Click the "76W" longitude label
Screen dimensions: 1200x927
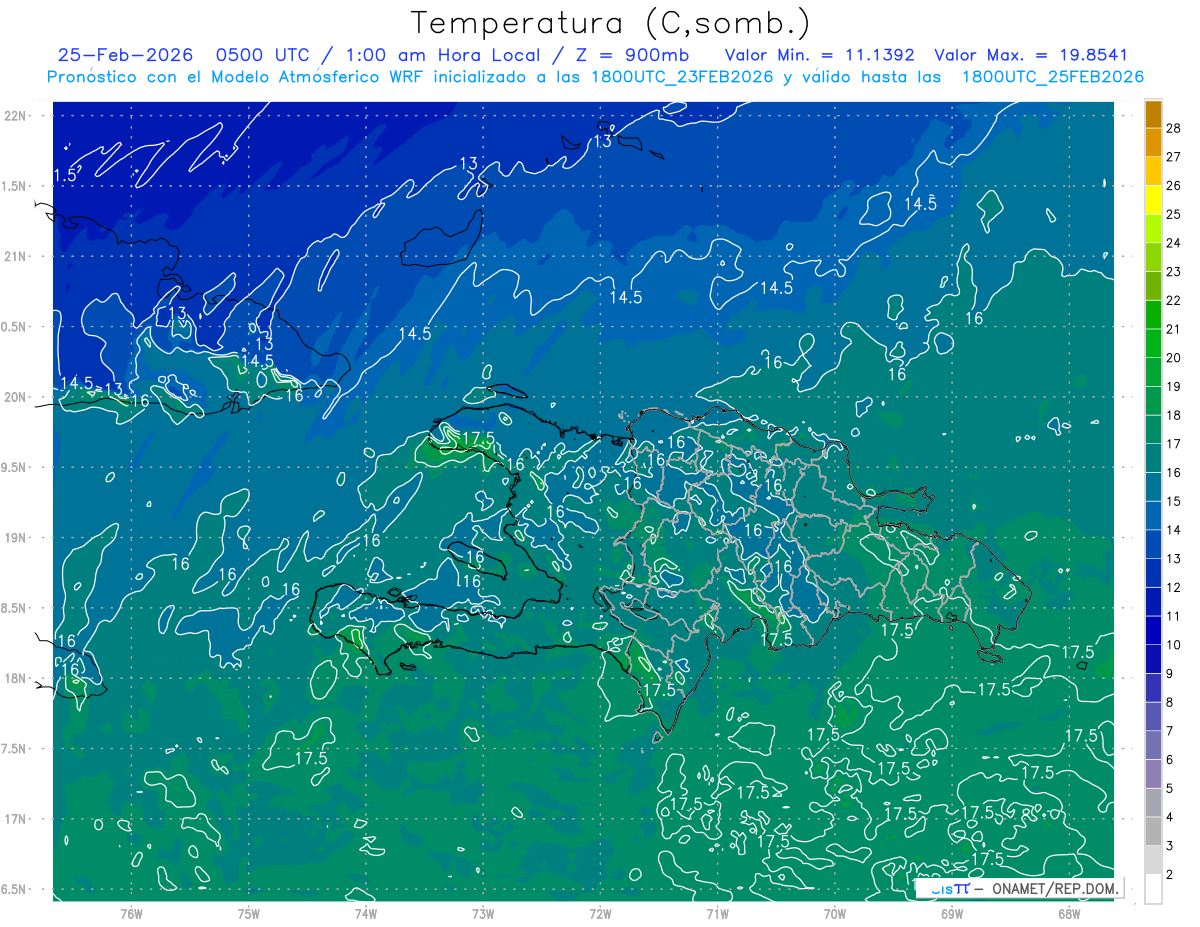tap(131, 913)
